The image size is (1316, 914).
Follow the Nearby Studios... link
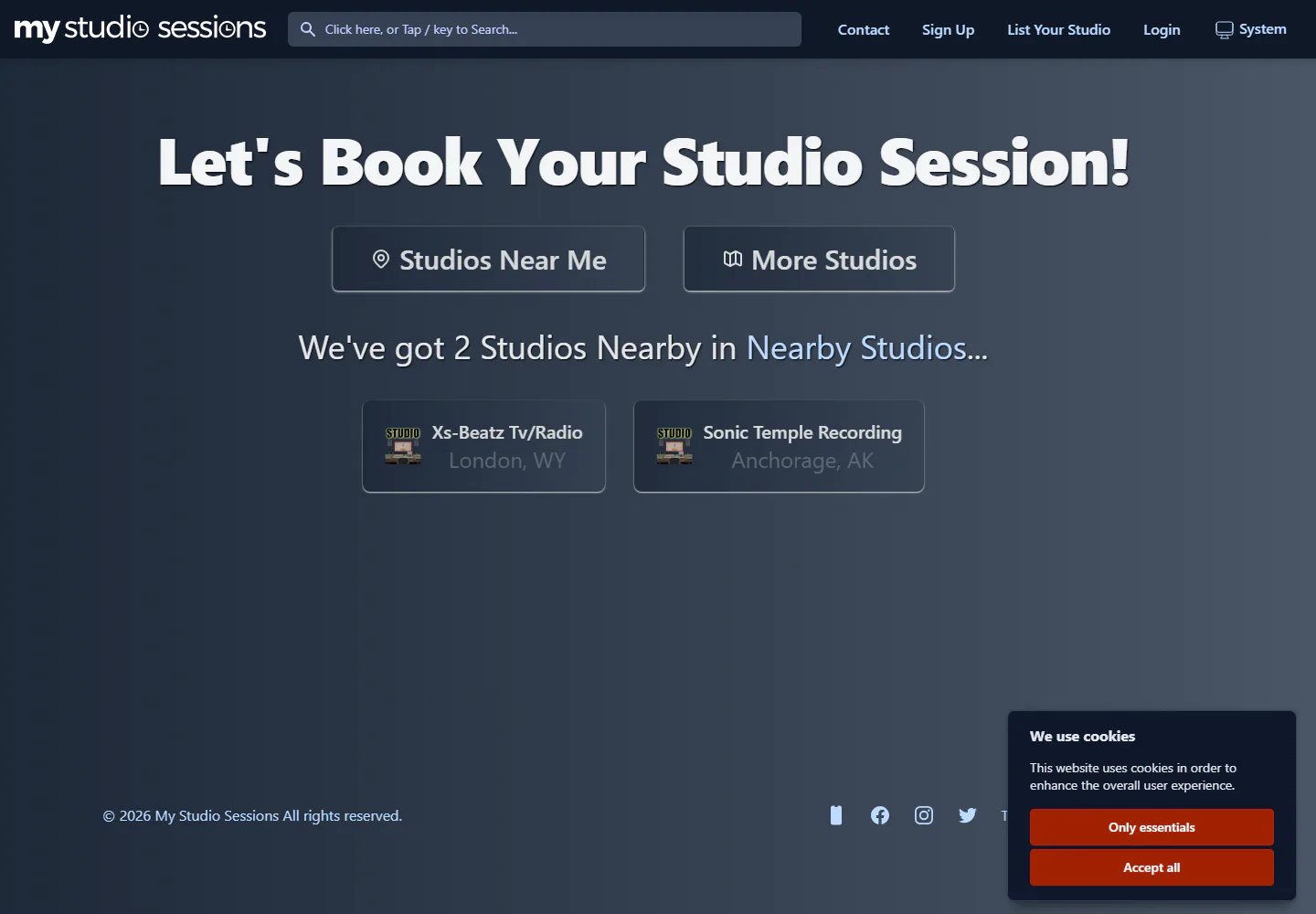[x=867, y=348]
